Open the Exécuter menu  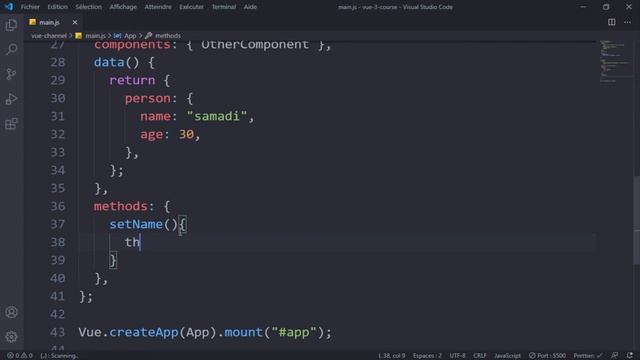pos(191,7)
